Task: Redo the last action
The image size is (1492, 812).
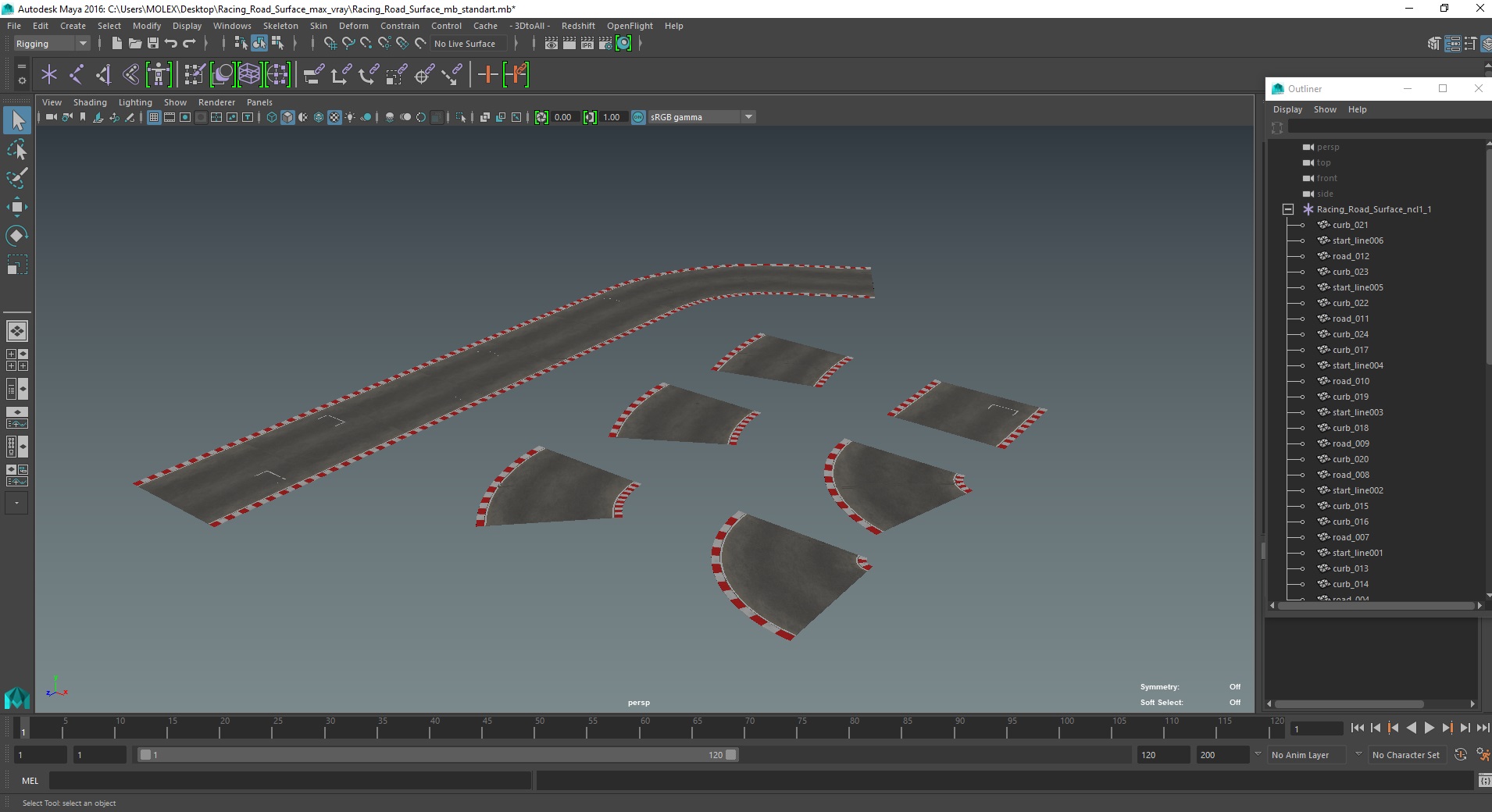Action: 189,44
